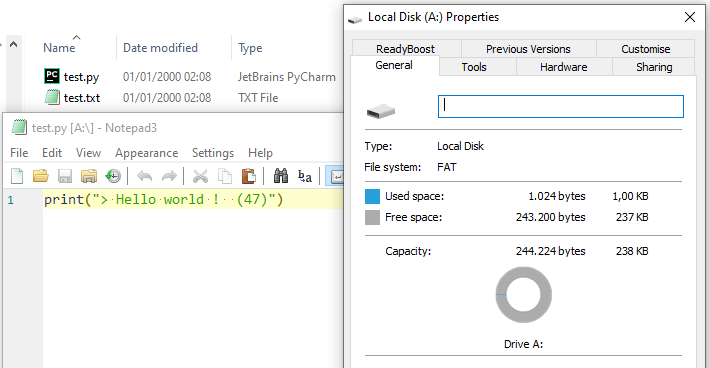Toggle the word wrap toolbar button
710x368 pixels.
(336, 176)
